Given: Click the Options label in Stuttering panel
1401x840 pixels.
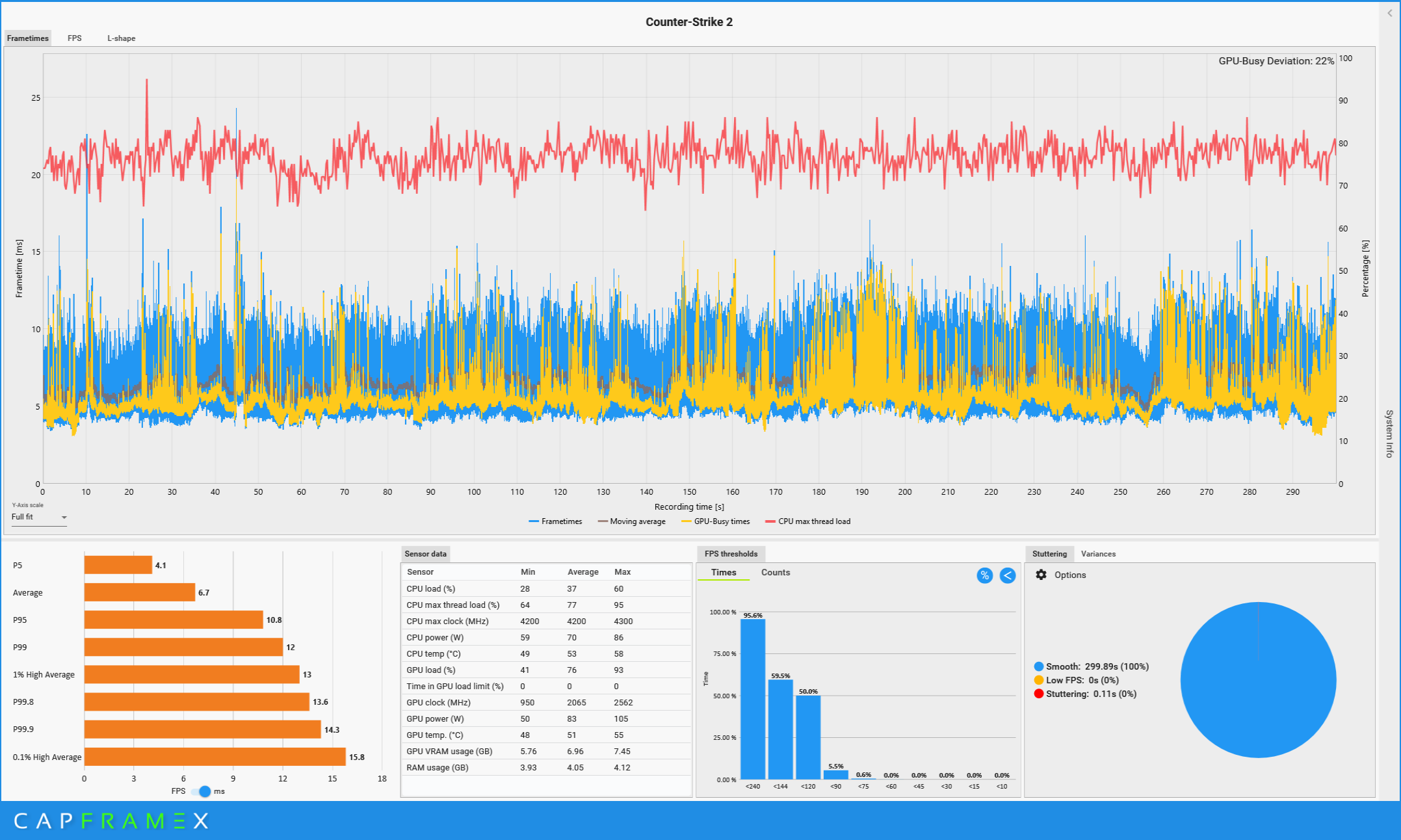Looking at the screenshot, I should pyautogui.click(x=1069, y=575).
